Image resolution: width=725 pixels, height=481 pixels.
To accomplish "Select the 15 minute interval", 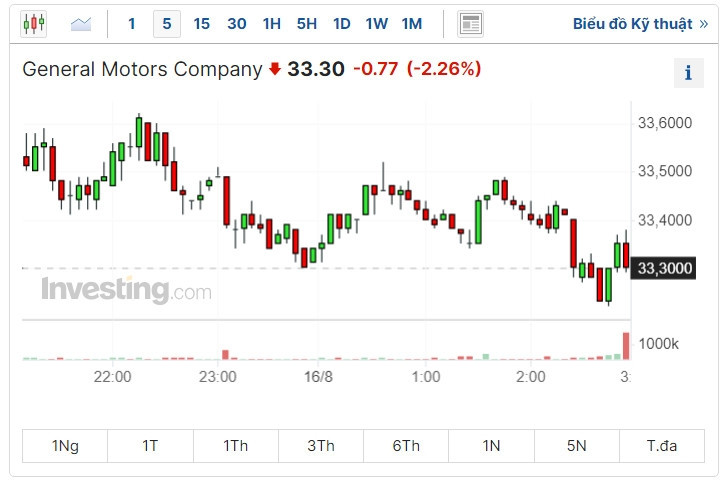I will coord(202,24).
